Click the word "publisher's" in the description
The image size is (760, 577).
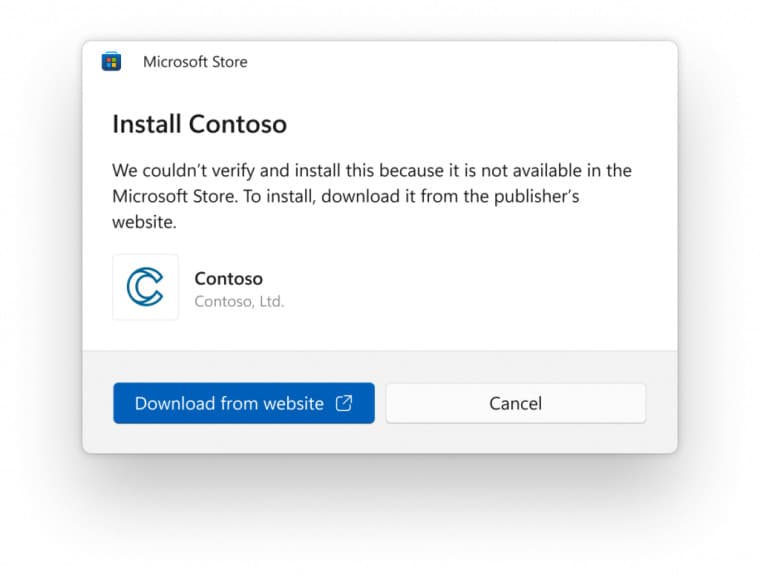532,196
